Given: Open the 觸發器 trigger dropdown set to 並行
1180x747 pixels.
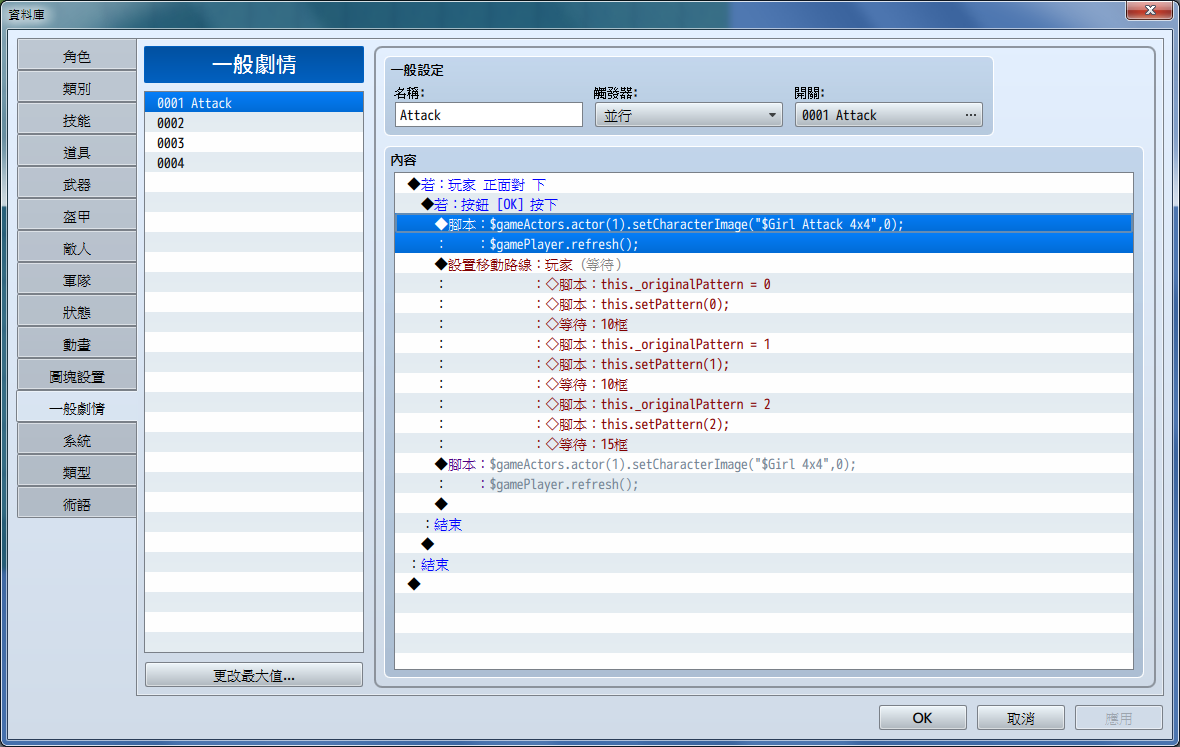Looking at the screenshot, I should click(x=689, y=115).
